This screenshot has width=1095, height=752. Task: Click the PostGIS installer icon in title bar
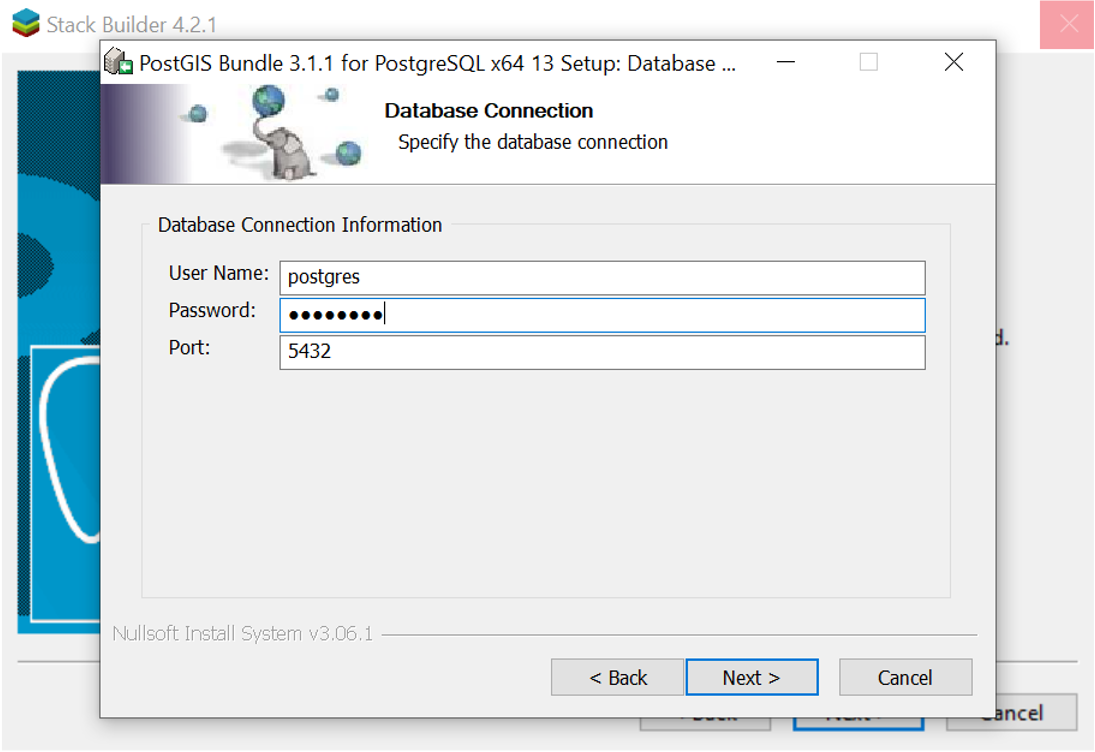119,63
